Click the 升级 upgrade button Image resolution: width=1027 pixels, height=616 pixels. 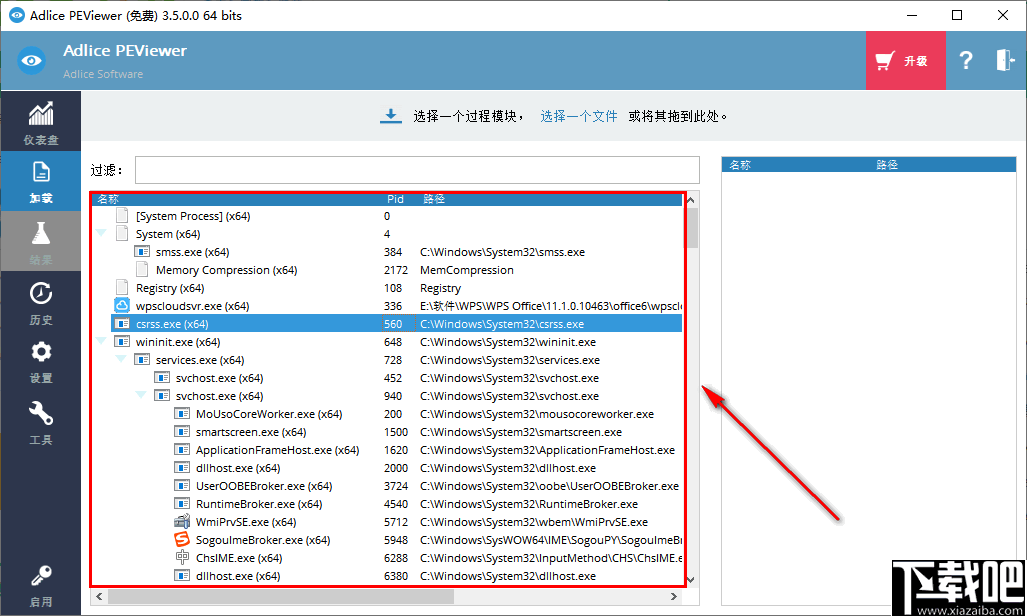pos(905,60)
